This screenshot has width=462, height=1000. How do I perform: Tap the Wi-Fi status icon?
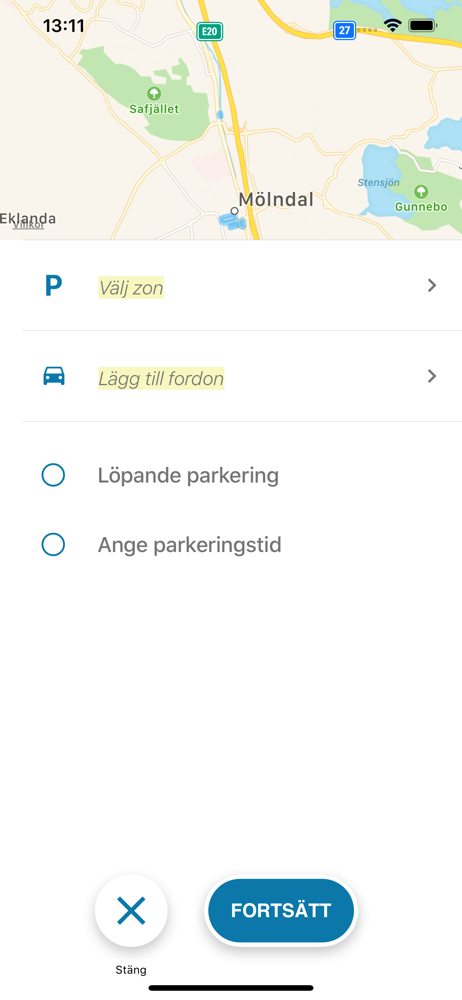tap(392, 26)
